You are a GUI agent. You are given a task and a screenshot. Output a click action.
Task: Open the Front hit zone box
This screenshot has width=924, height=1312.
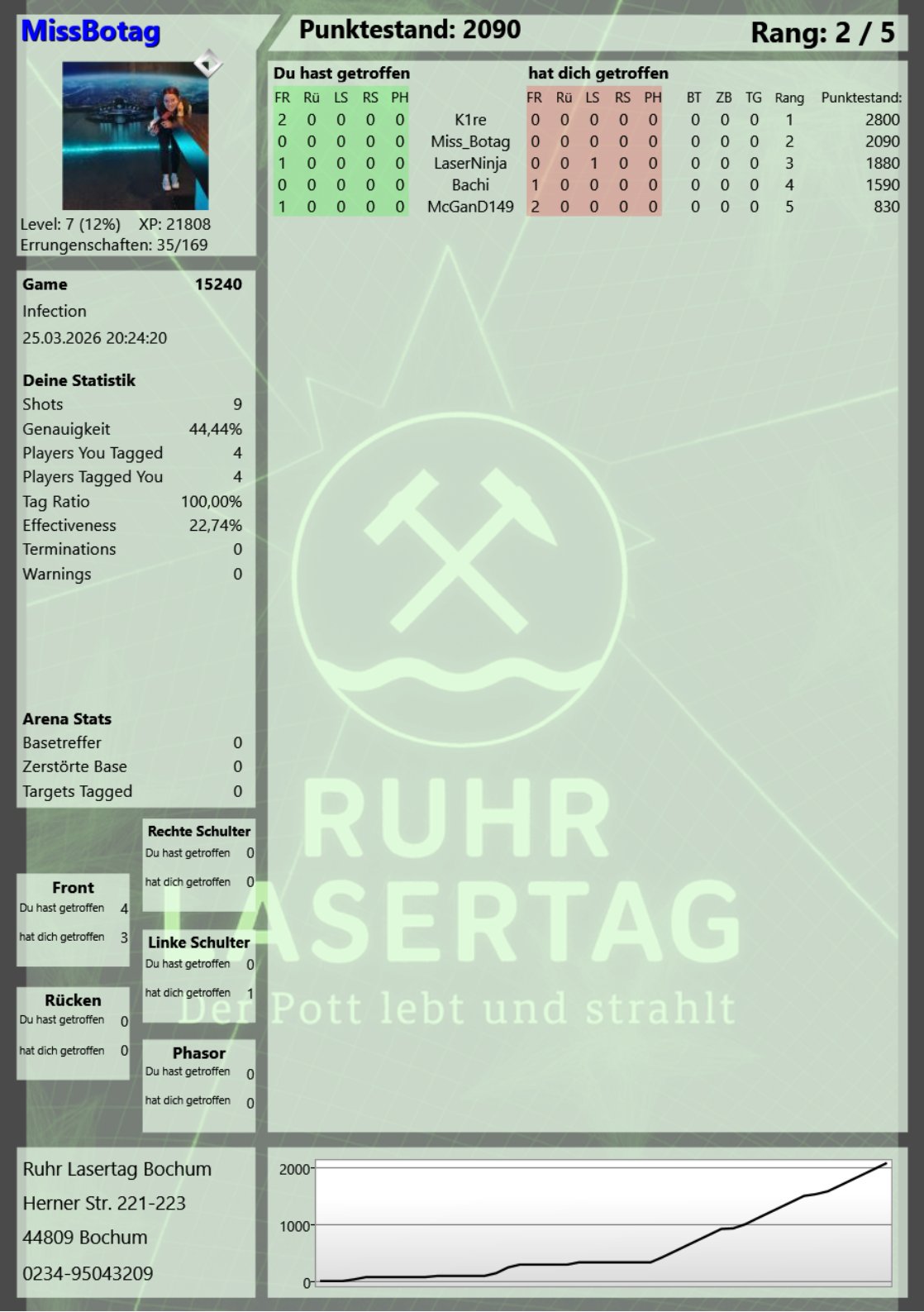(x=74, y=918)
